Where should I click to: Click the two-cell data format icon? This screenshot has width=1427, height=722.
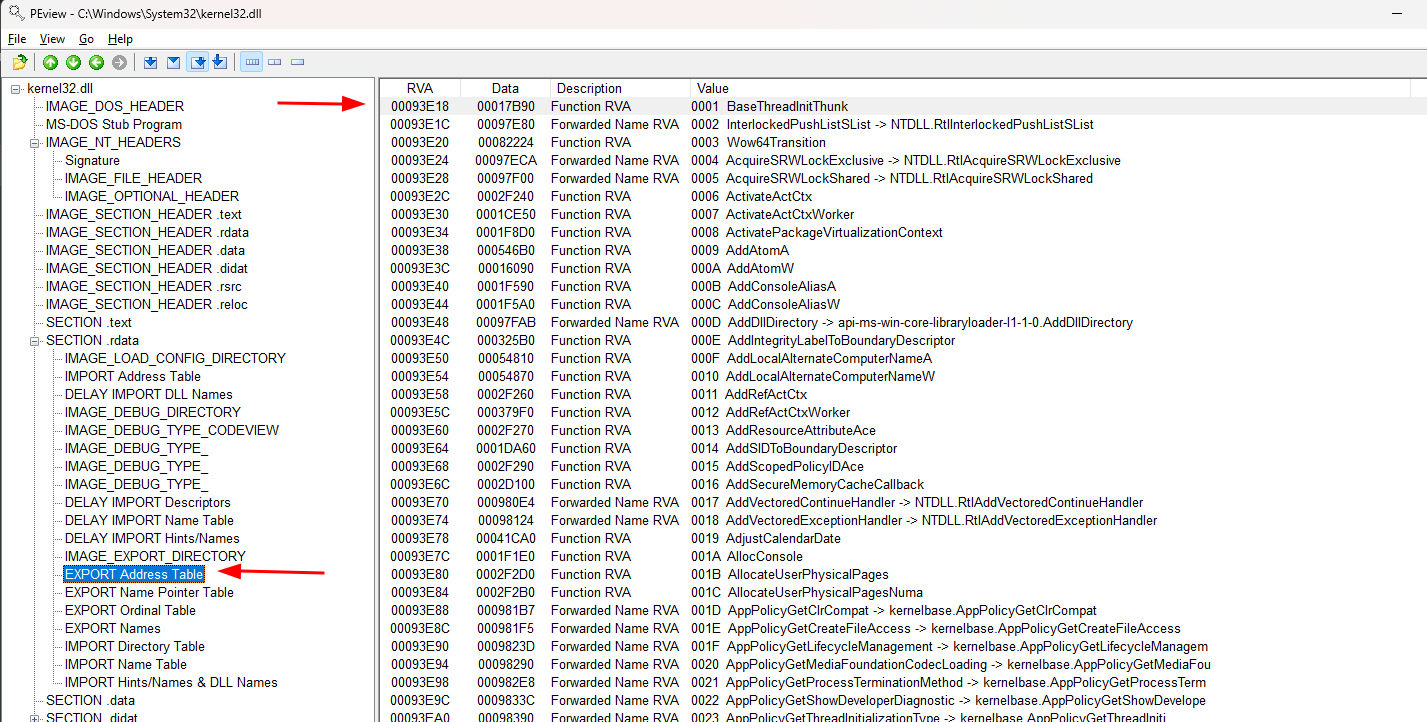point(274,61)
